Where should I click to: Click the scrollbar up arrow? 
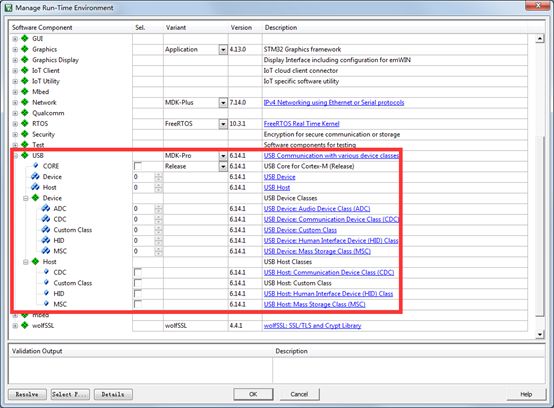tap(540, 38)
